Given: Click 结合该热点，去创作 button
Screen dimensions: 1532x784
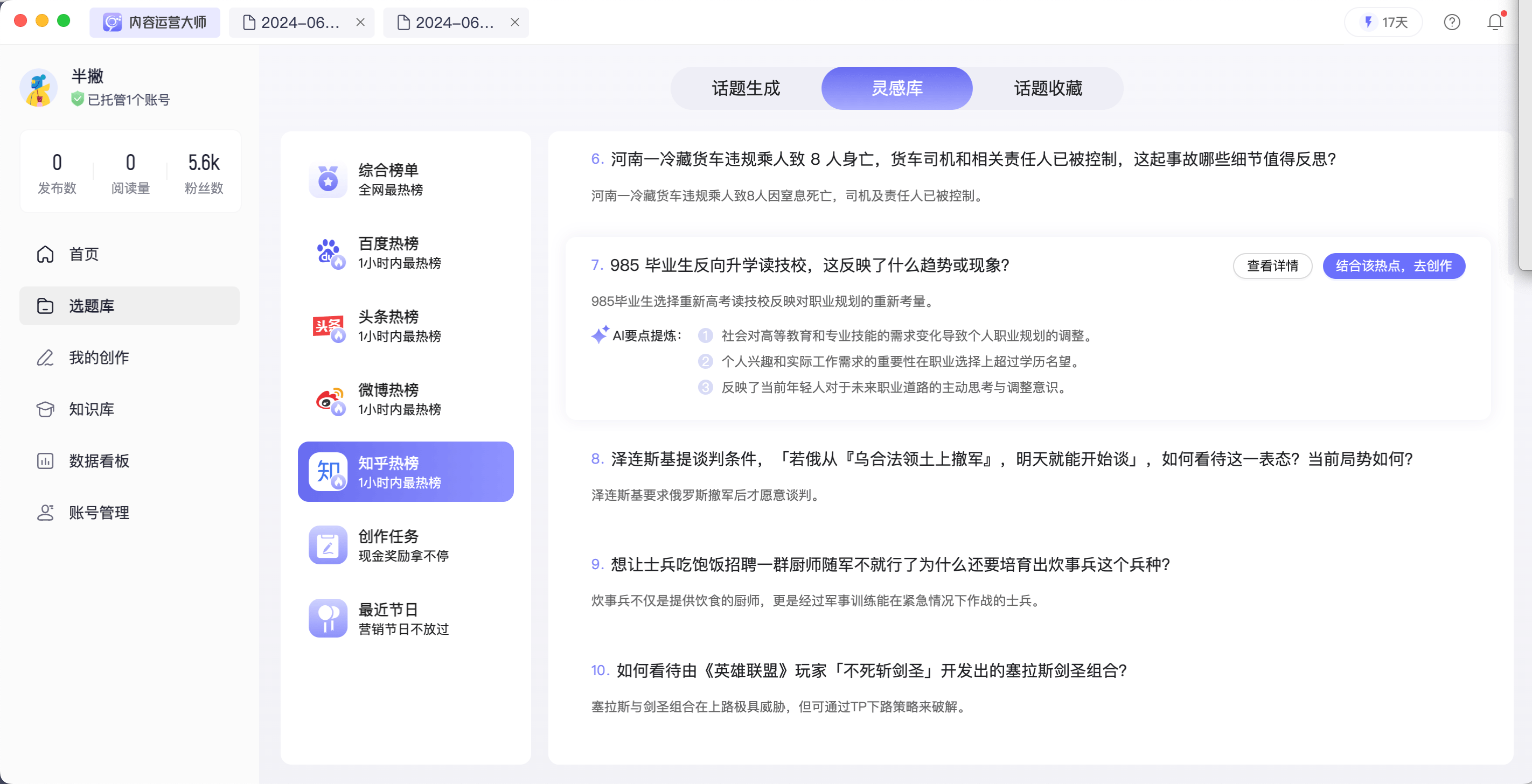Looking at the screenshot, I should tap(1393, 265).
